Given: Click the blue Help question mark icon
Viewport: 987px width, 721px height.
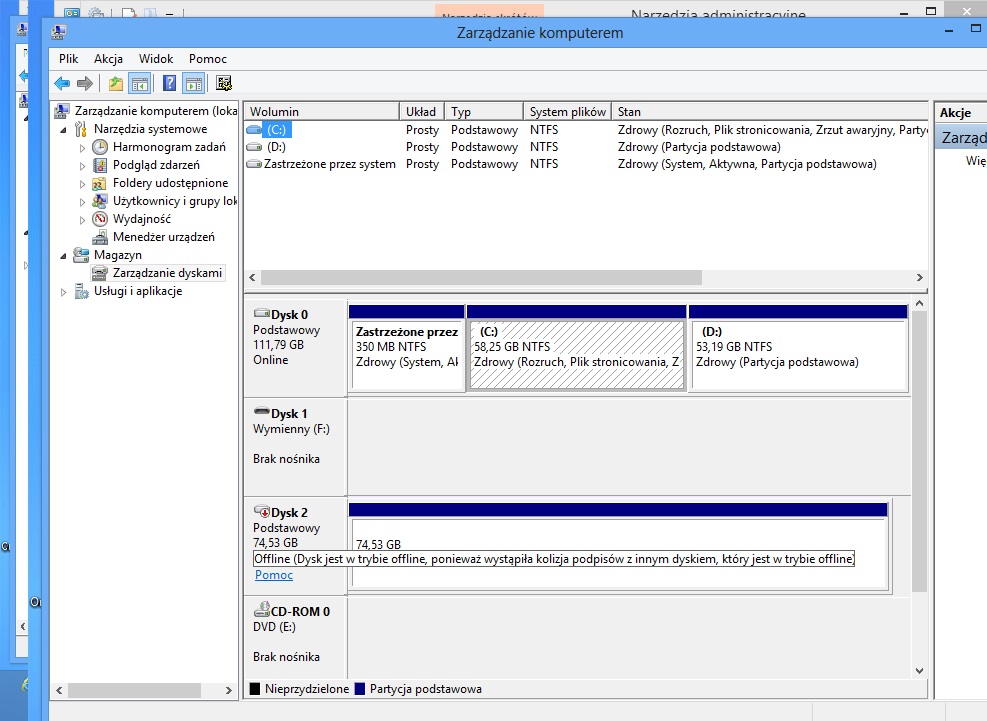Looking at the screenshot, I should (x=170, y=84).
